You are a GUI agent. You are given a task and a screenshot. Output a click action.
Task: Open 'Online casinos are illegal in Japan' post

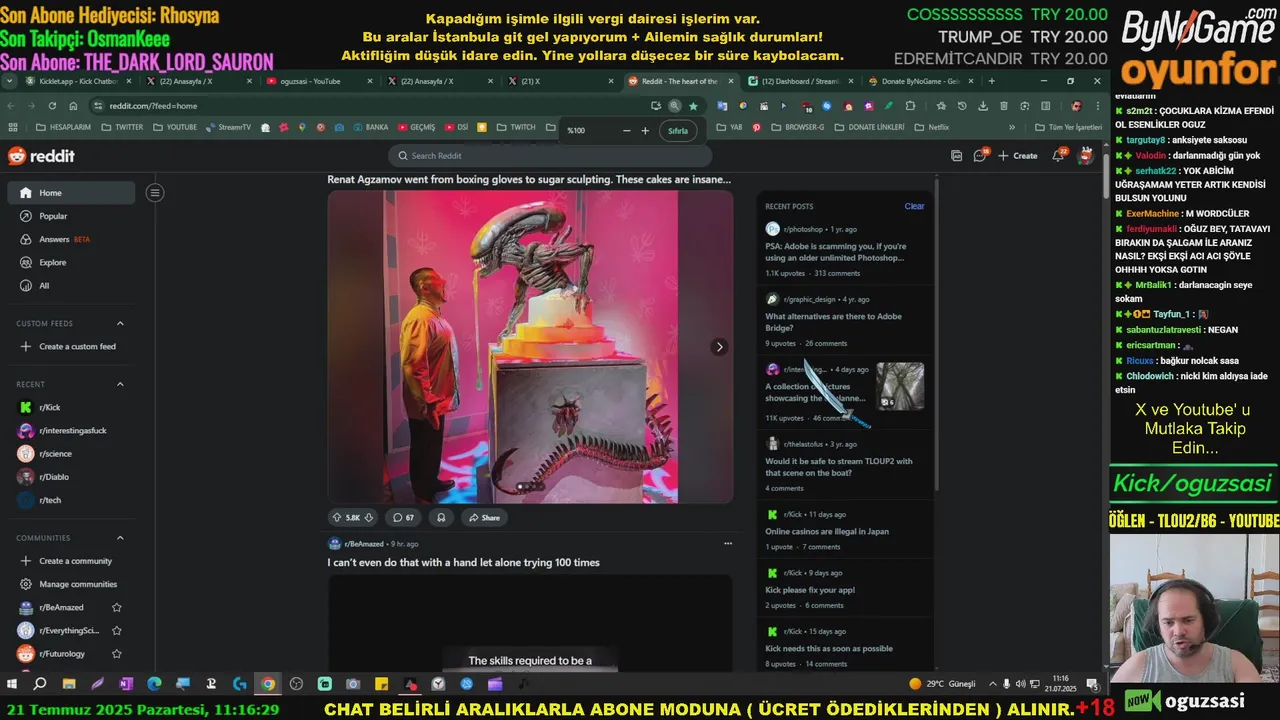[826, 531]
